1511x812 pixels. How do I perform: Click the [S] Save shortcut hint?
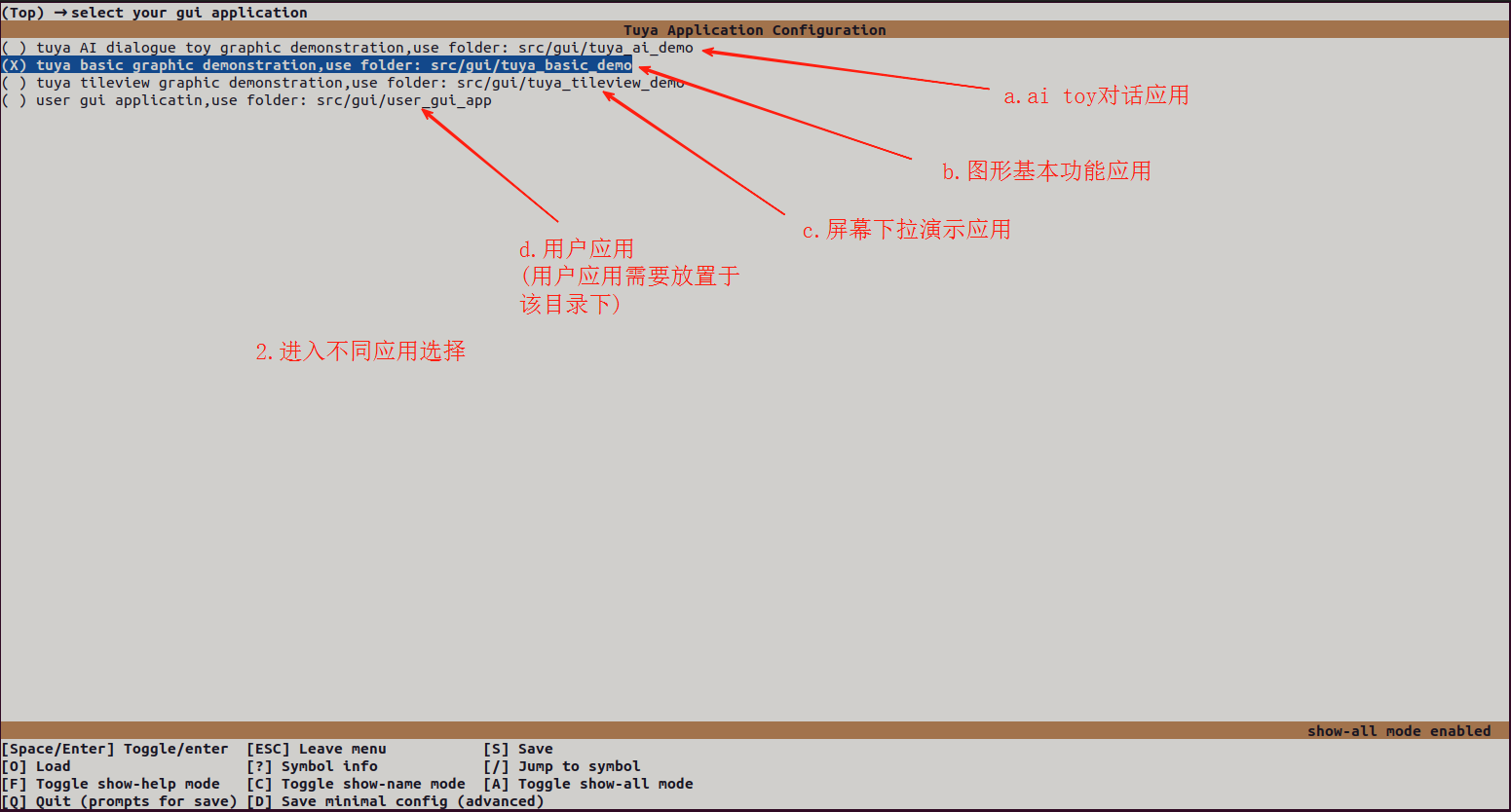pos(518,749)
